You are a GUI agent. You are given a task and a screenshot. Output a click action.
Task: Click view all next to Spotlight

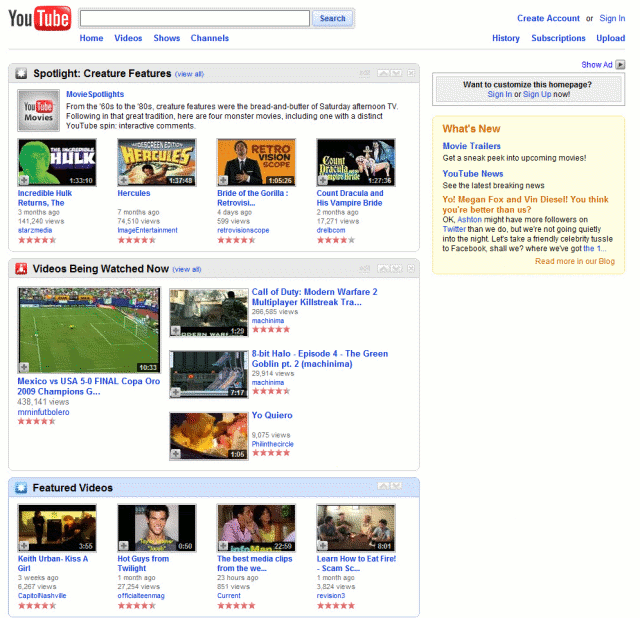189,74
